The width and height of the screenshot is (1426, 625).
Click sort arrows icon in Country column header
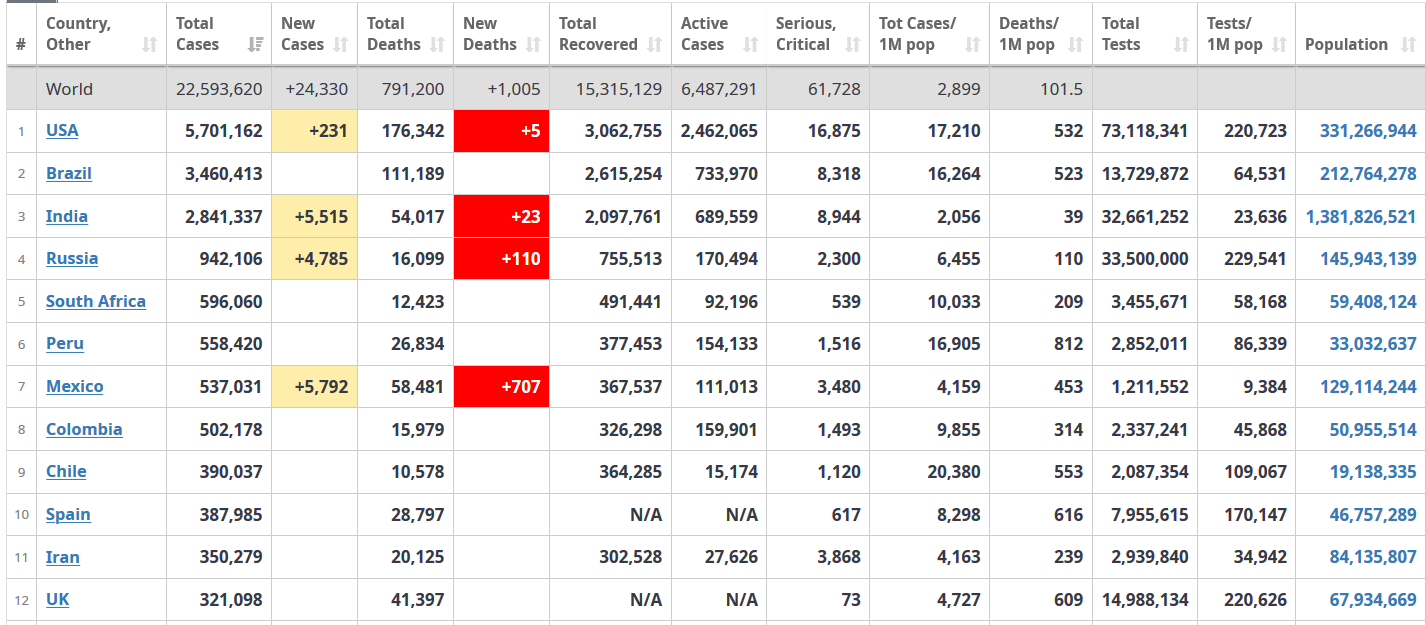coord(149,45)
